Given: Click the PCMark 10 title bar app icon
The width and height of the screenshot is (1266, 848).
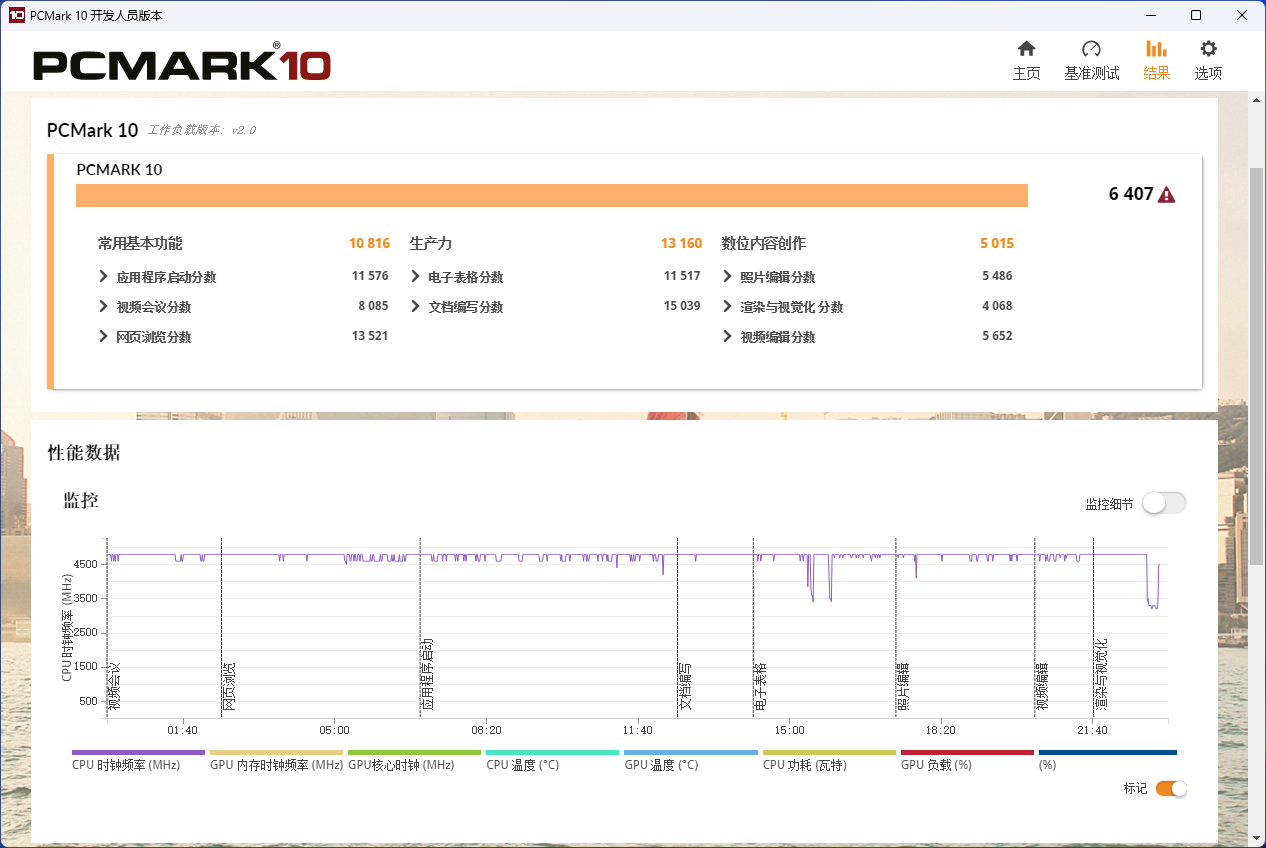Looking at the screenshot, I should click(x=16, y=15).
